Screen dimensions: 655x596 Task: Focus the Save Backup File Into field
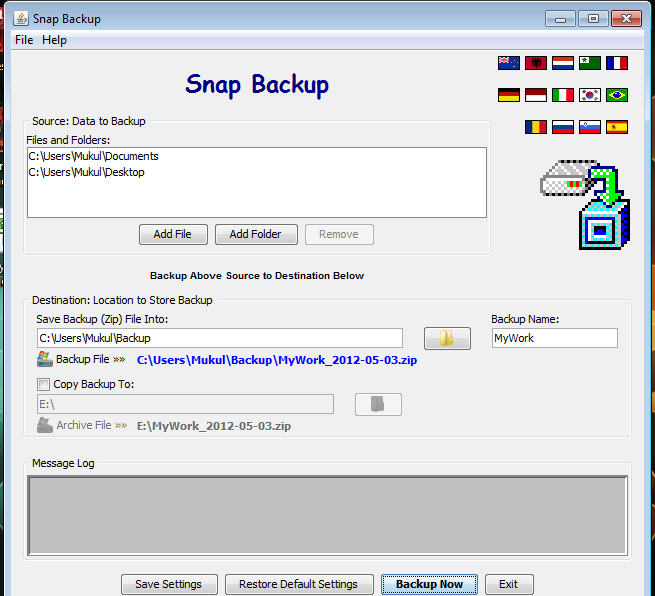[220, 338]
